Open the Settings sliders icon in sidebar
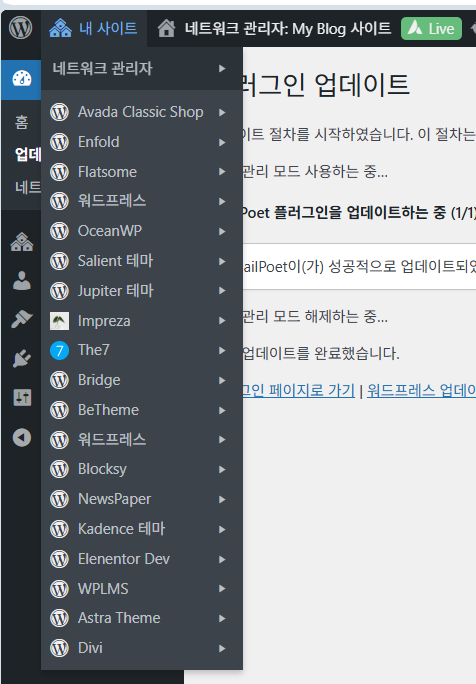Screen dimensions: 476x684 point(22,398)
